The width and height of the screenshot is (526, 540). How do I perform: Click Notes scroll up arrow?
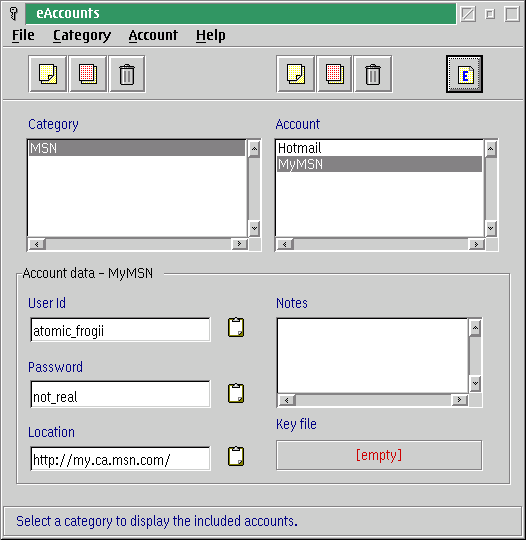(475, 328)
